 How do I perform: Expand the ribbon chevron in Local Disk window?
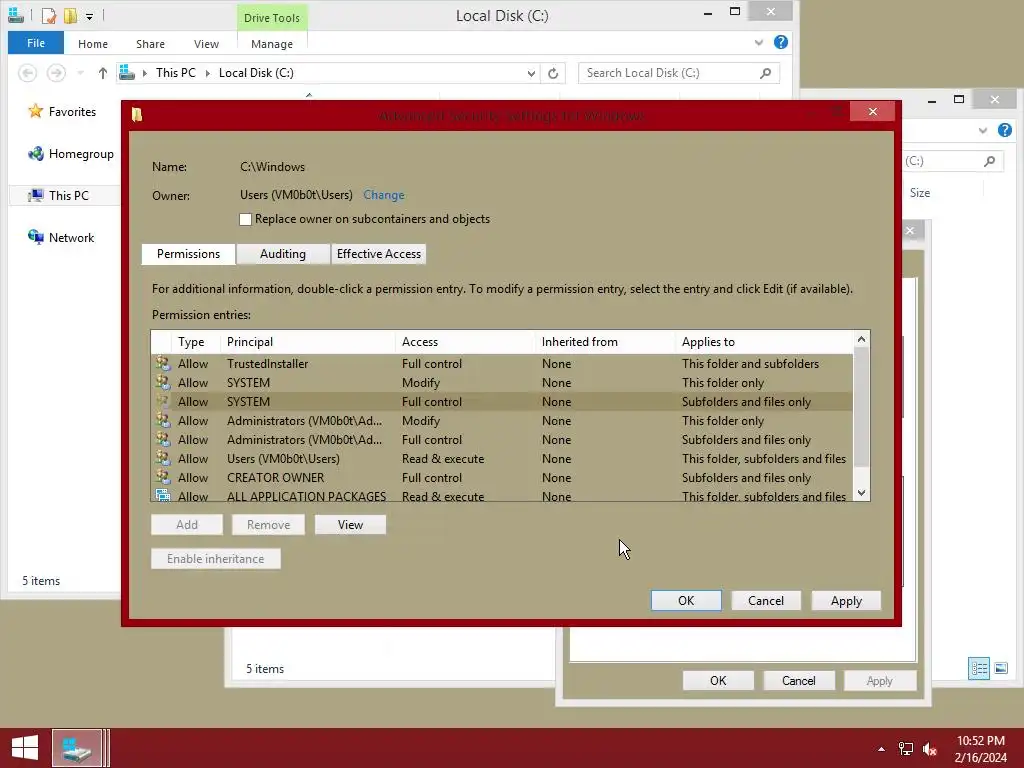click(758, 42)
